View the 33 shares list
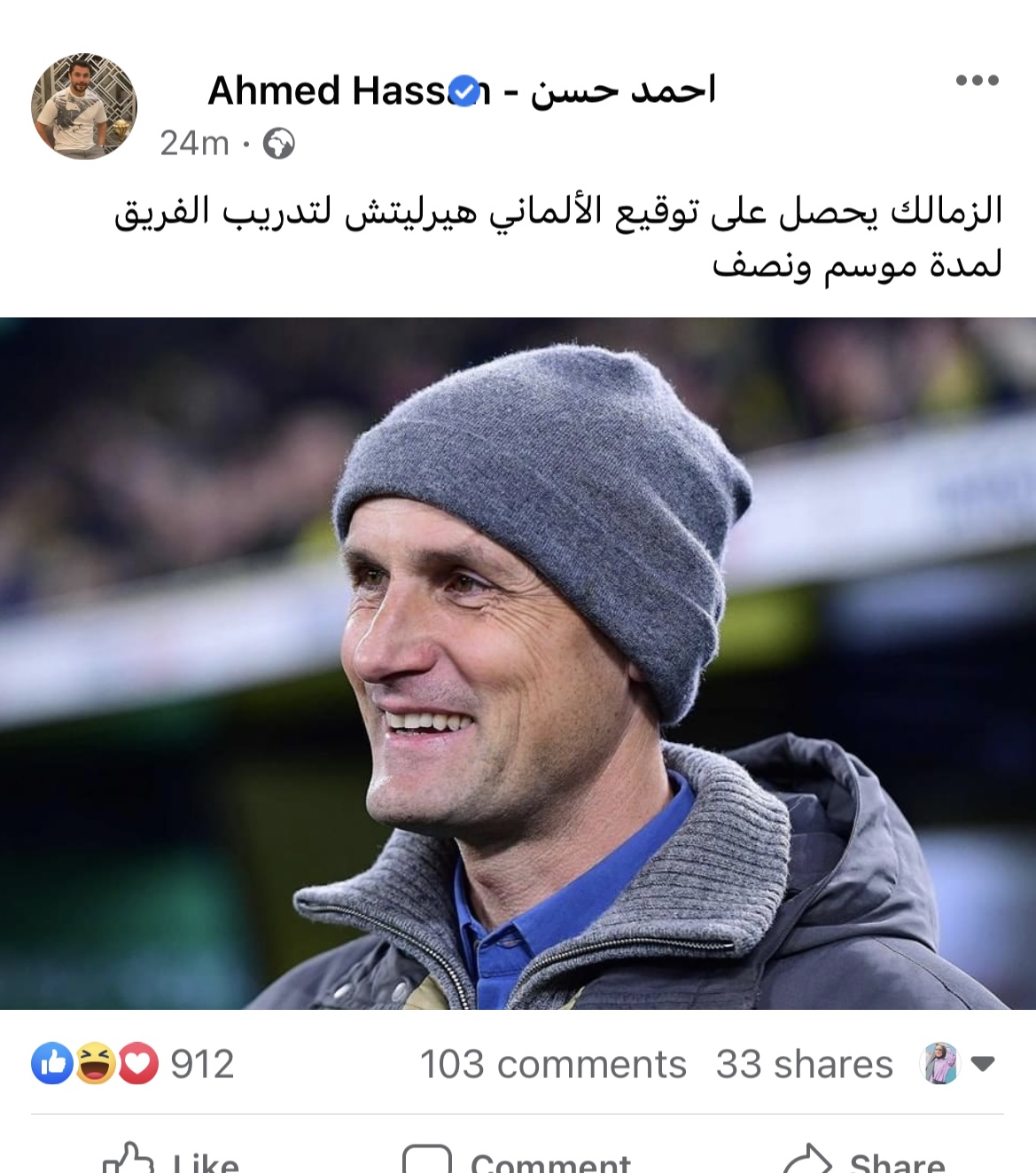 [x=804, y=1064]
